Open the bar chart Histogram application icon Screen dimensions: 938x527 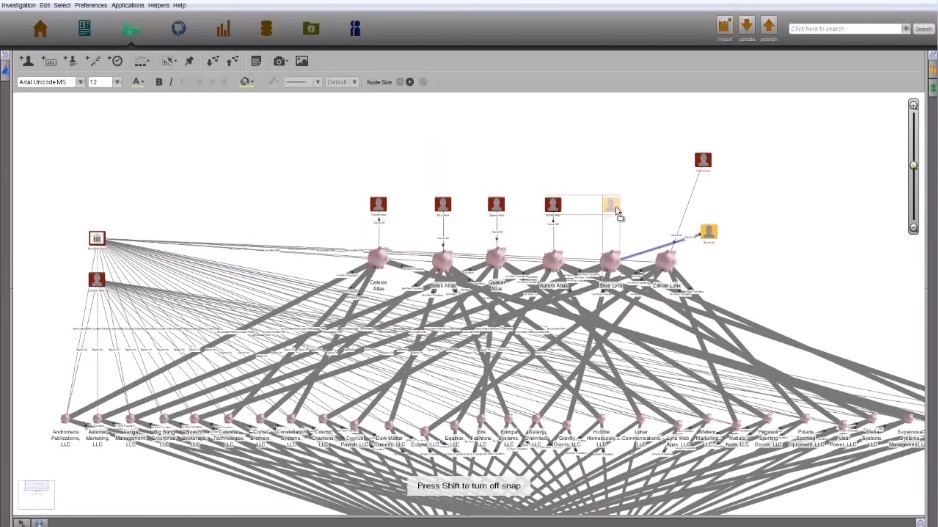(223, 28)
